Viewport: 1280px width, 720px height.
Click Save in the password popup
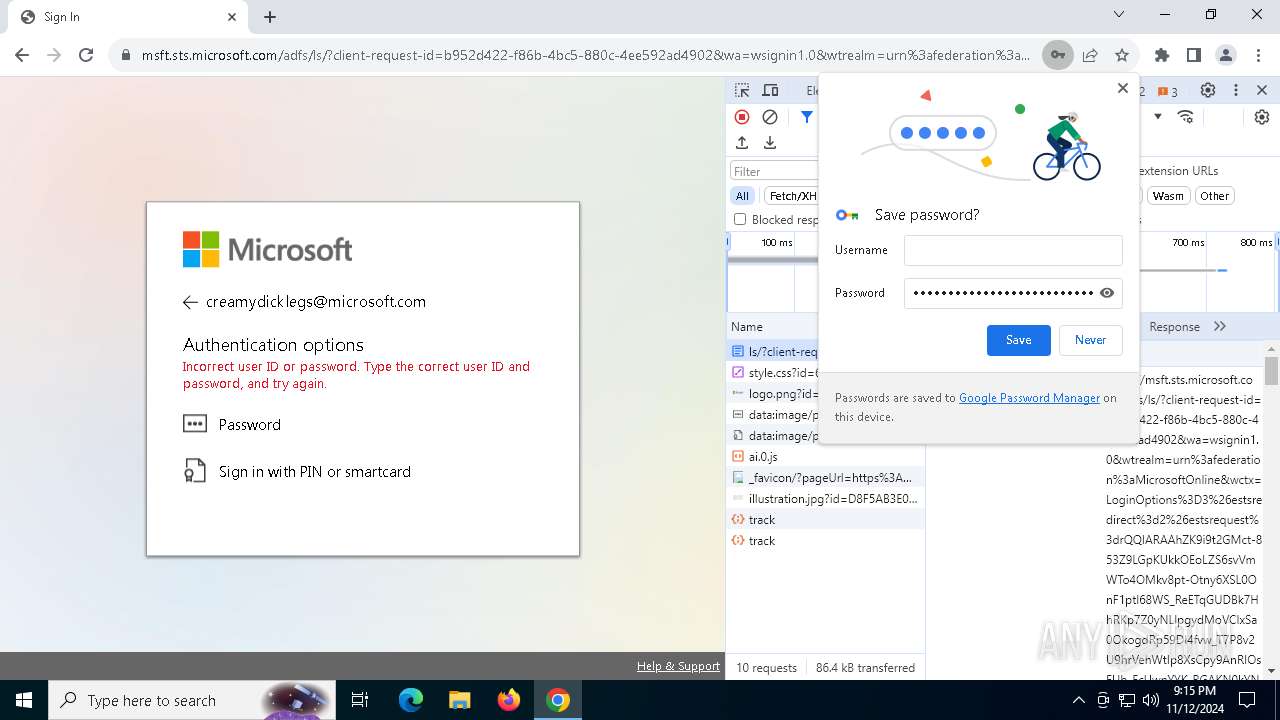point(1018,340)
